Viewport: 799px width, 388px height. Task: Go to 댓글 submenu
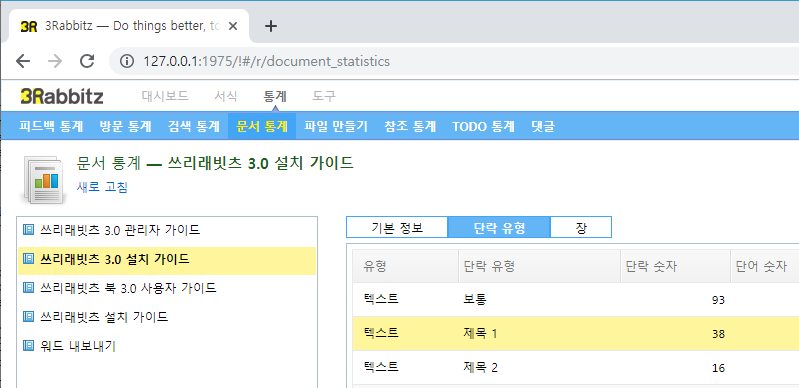point(543,126)
